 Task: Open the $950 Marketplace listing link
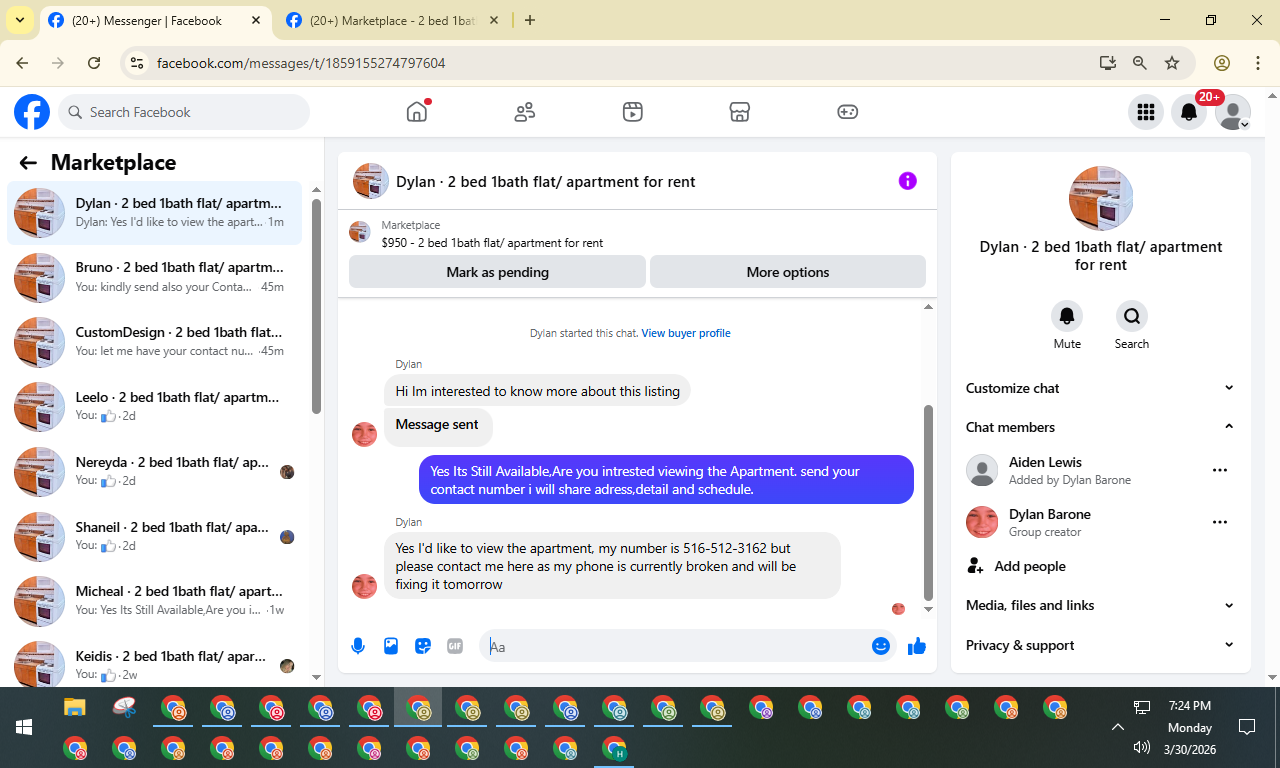[x=492, y=243]
